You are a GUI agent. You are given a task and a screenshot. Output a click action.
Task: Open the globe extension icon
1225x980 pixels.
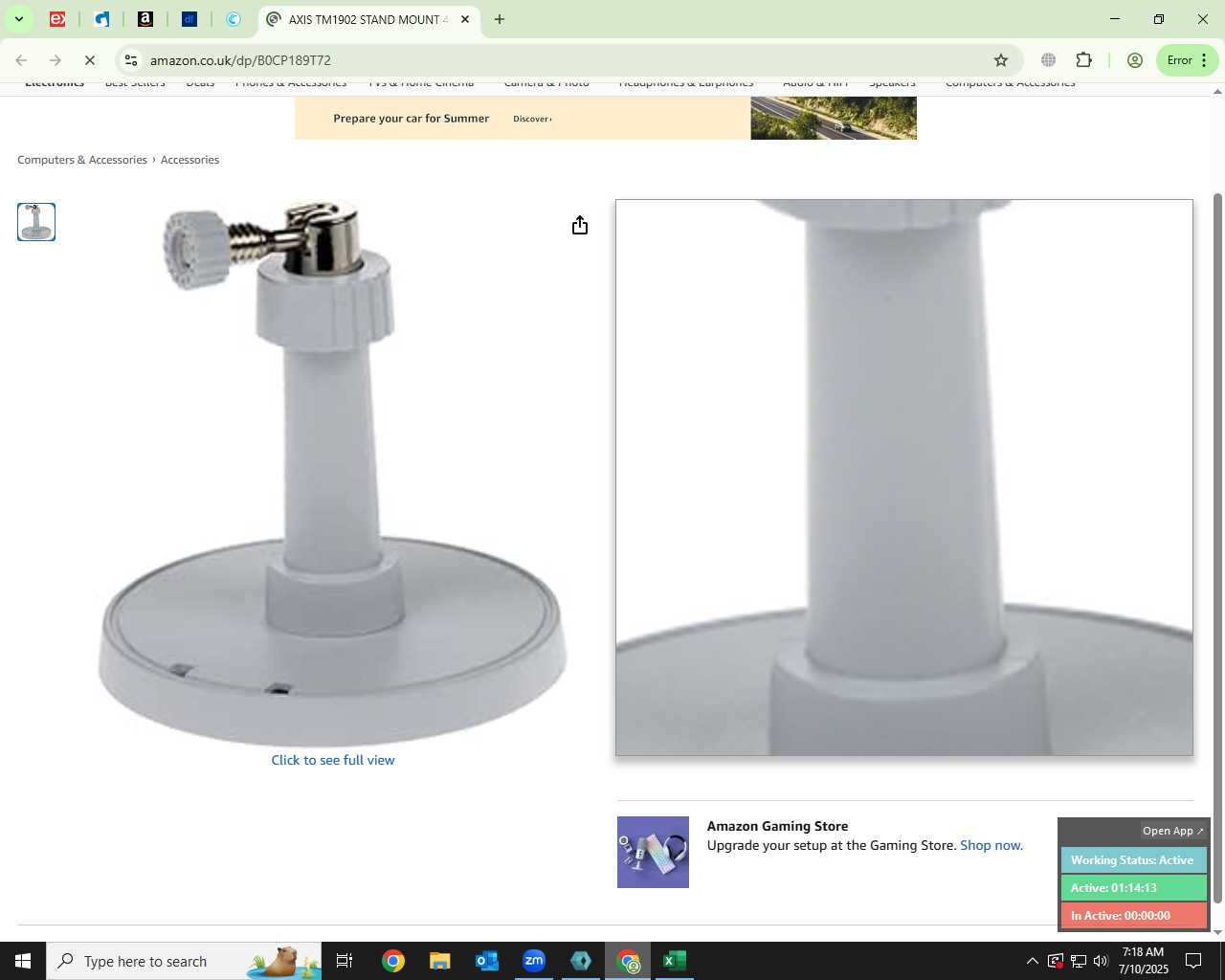click(1049, 60)
